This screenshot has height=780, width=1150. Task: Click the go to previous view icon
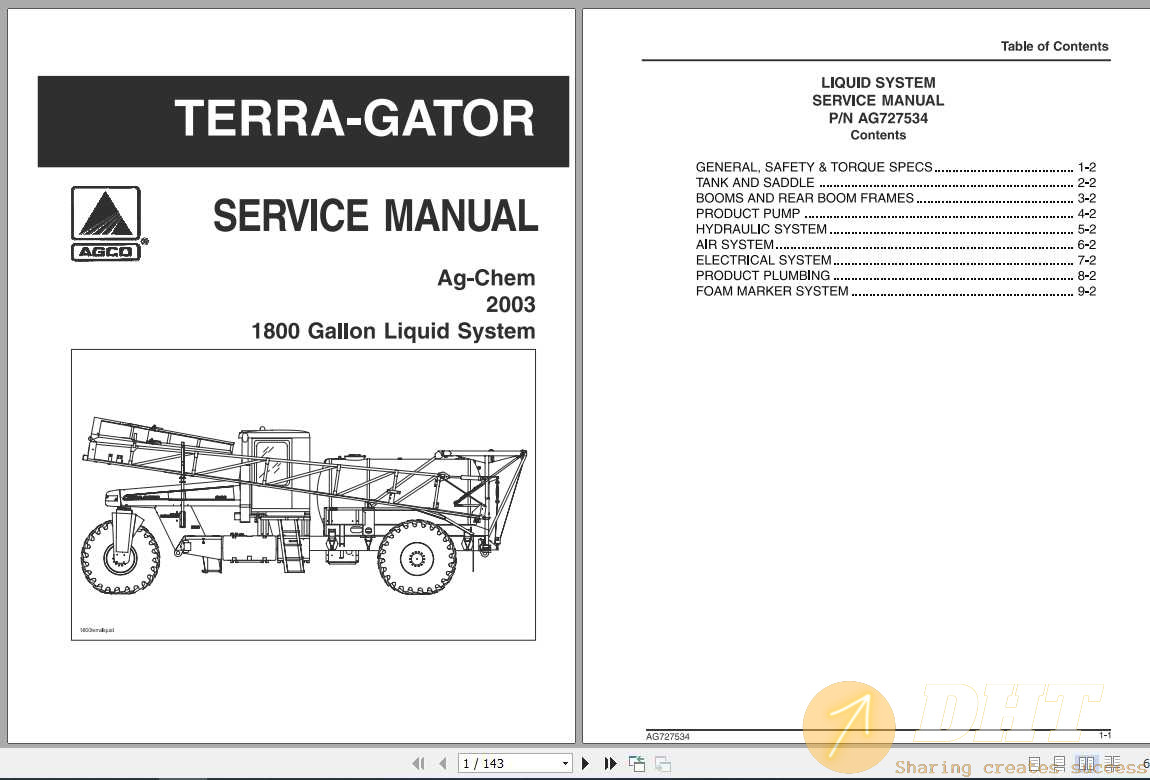click(637, 763)
